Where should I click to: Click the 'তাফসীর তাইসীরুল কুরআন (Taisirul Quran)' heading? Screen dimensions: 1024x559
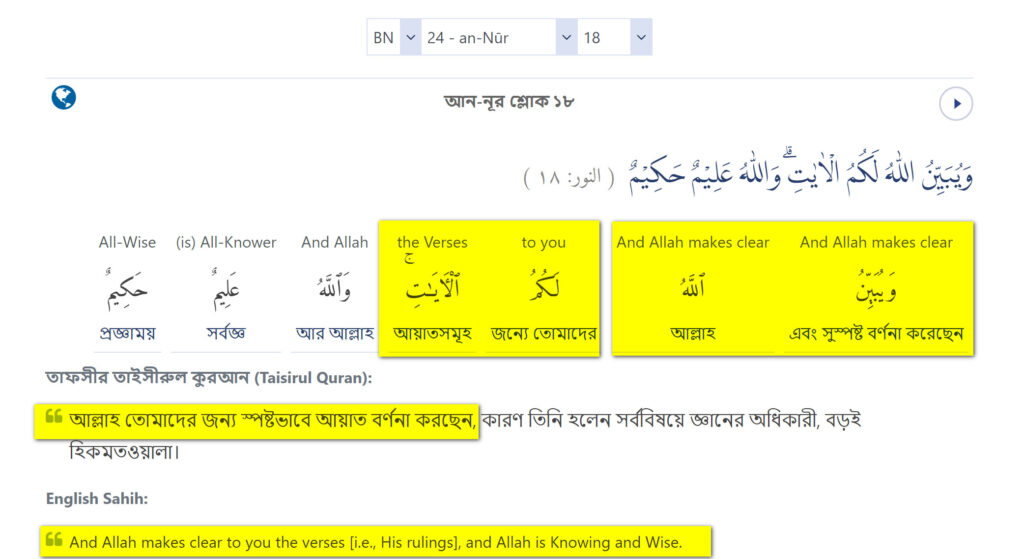[x=209, y=377]
